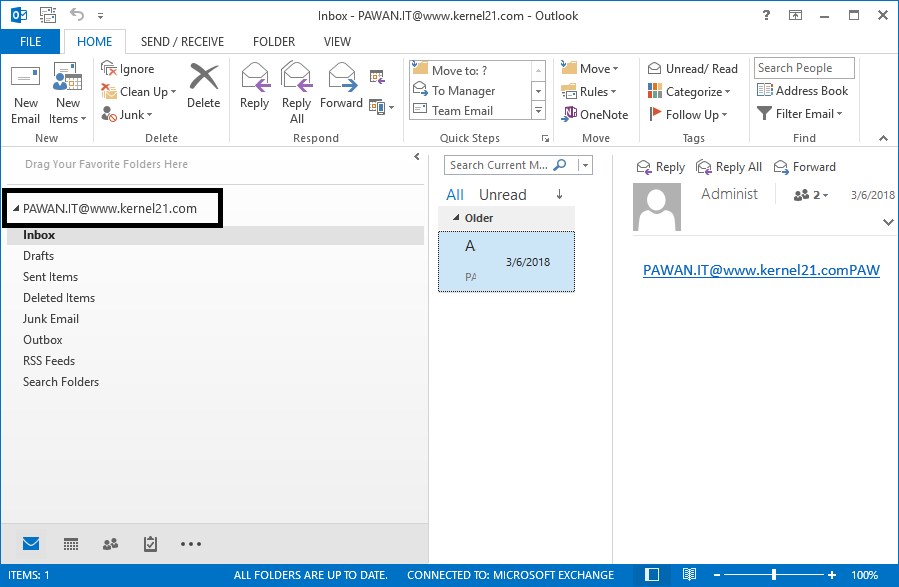Screen dimensions: 899x587
Task: Click in Search People field
Action: pyautogui.click(x=804, y=68)
